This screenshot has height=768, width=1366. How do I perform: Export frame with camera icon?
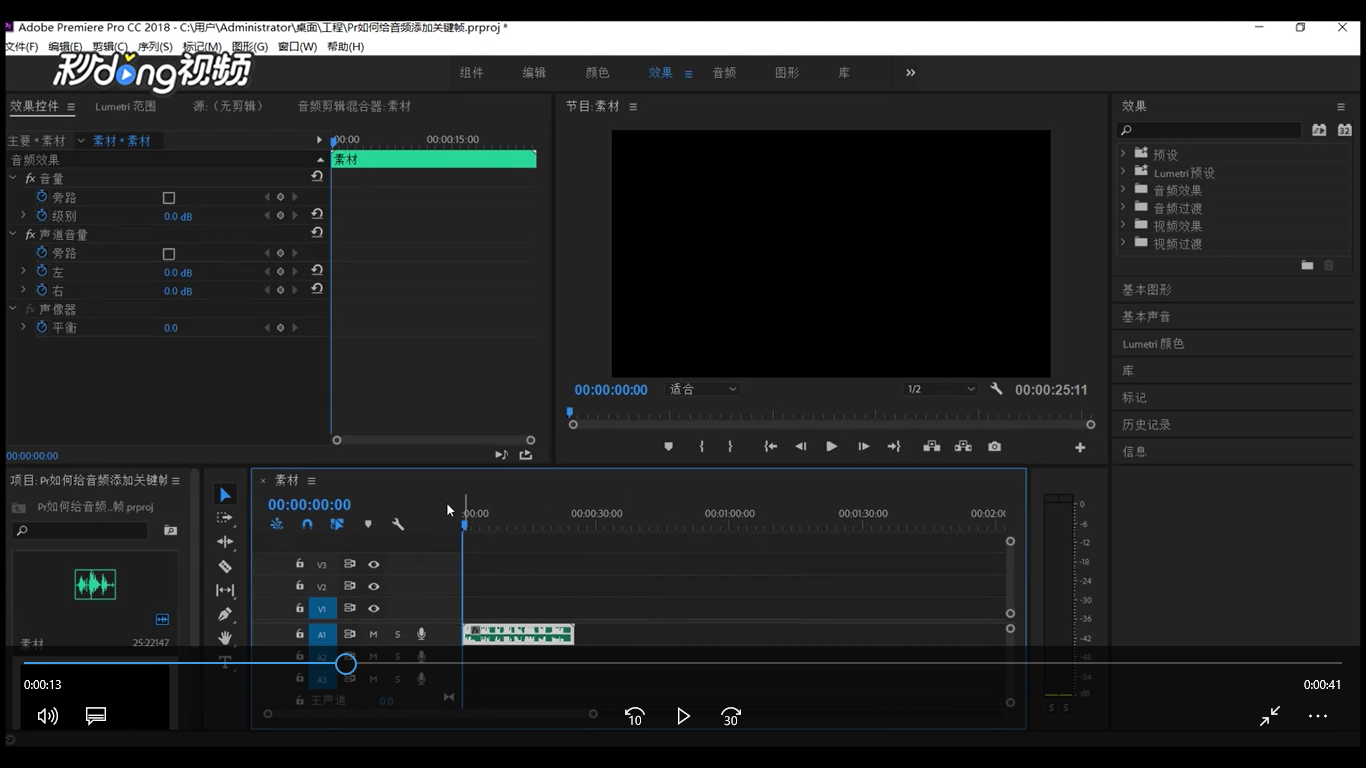[x=994, y=447]
